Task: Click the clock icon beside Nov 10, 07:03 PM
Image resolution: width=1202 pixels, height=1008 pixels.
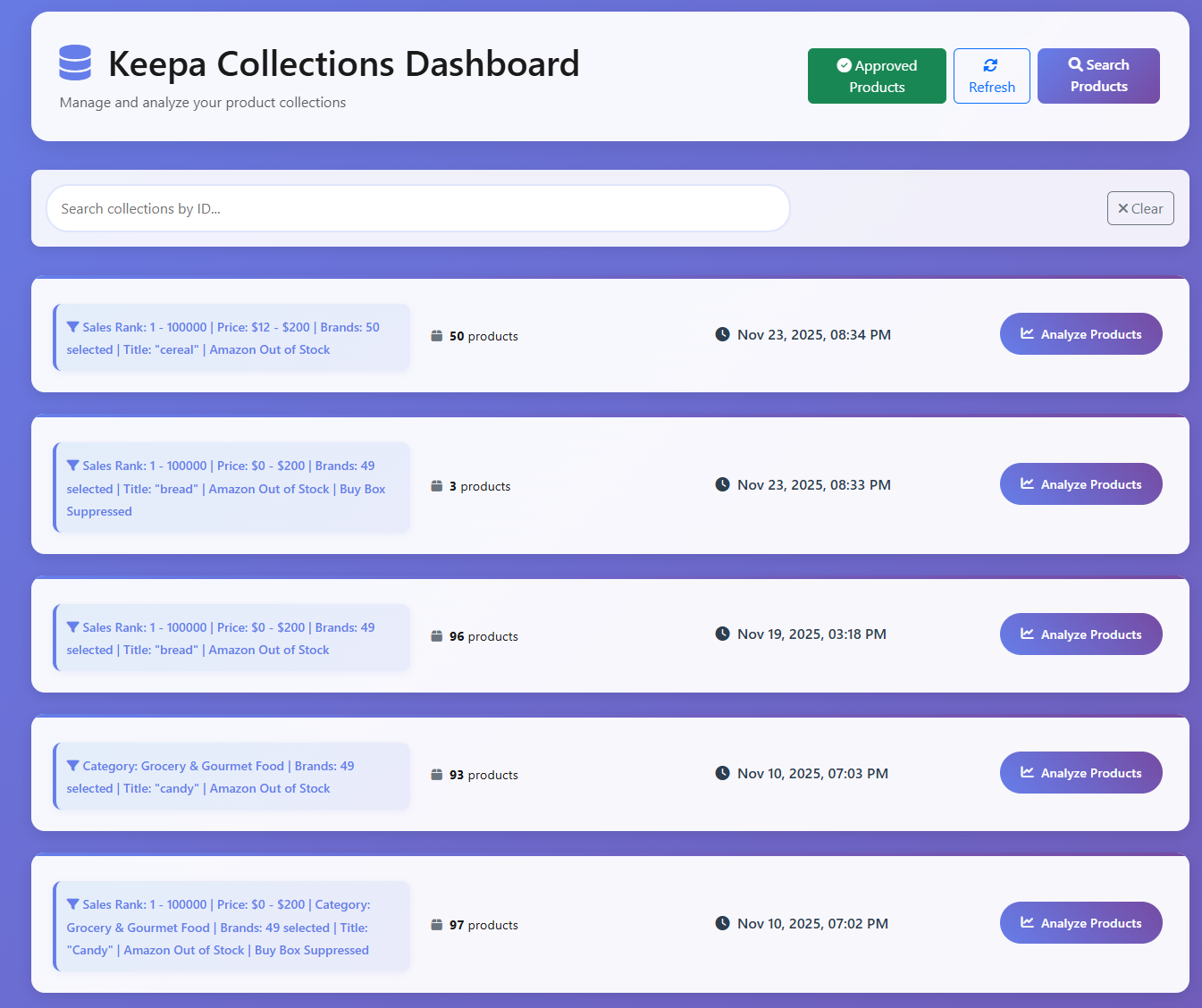Action: (722, 772)
